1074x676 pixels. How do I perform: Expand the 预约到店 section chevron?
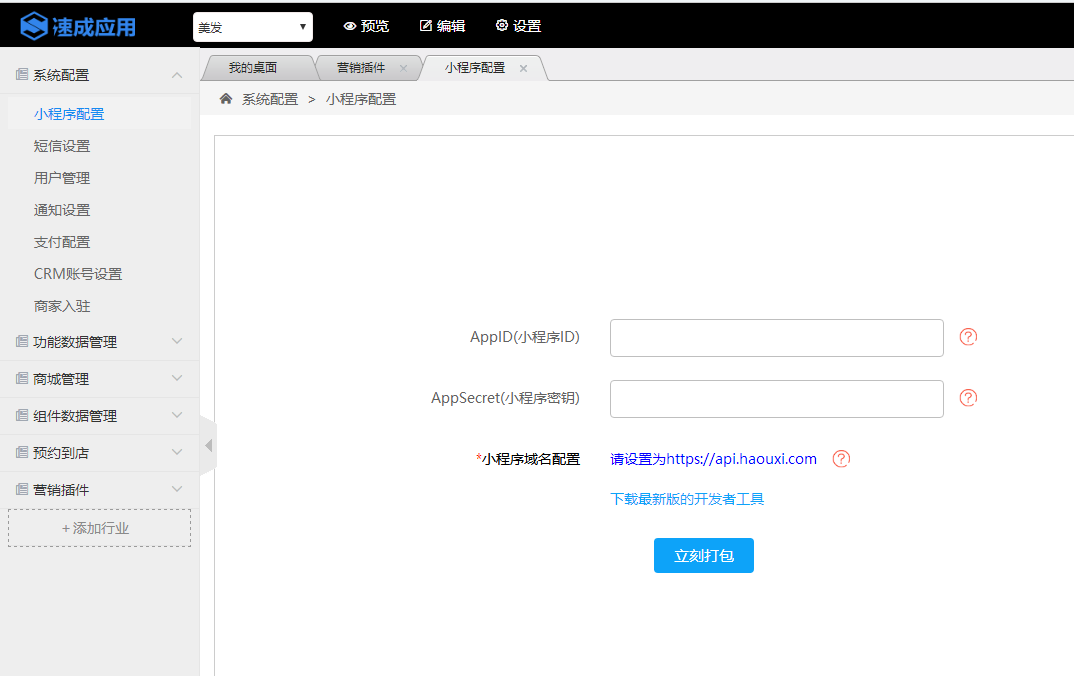tap(177, 452)
